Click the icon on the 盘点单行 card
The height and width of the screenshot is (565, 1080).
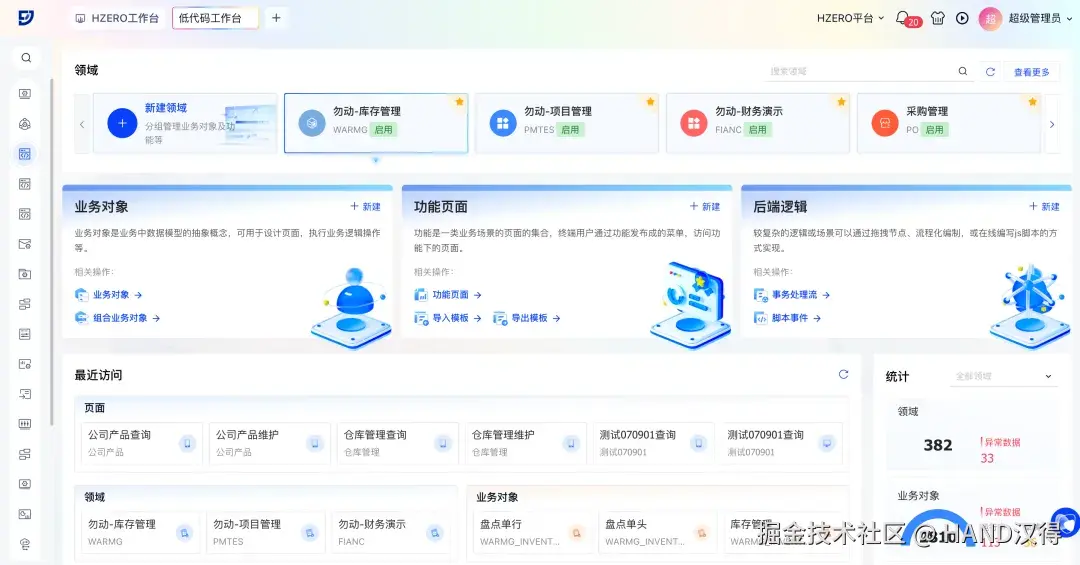[x=577, y=533]
